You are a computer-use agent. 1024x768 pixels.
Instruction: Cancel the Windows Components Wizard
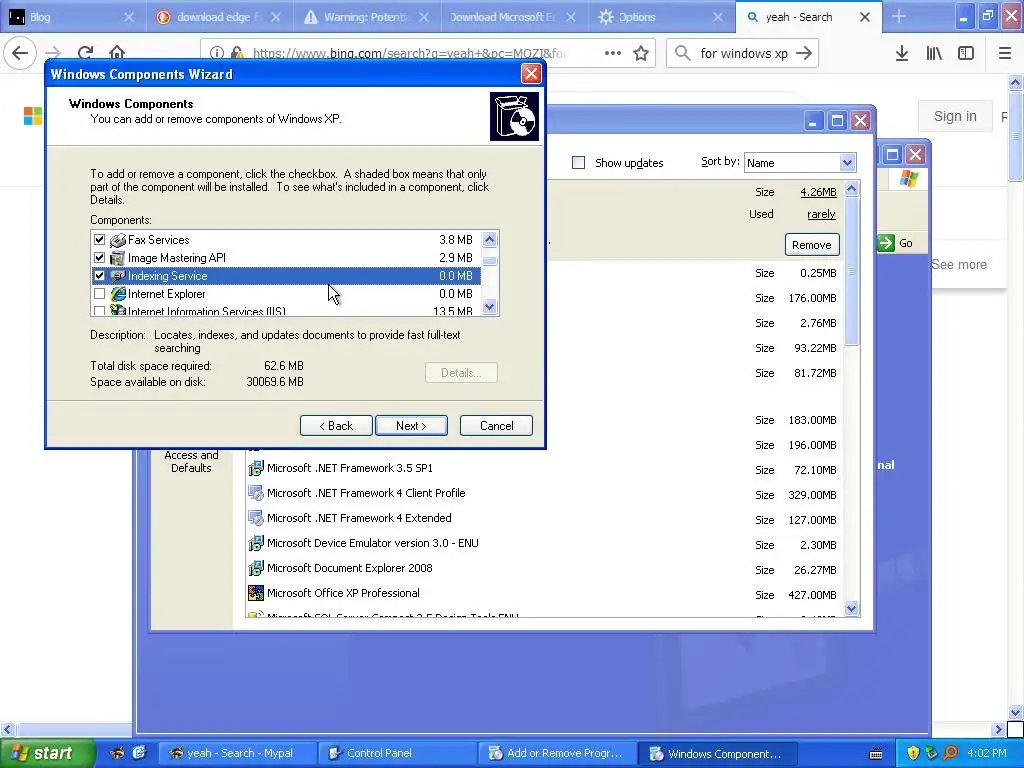tap(496, 426)
